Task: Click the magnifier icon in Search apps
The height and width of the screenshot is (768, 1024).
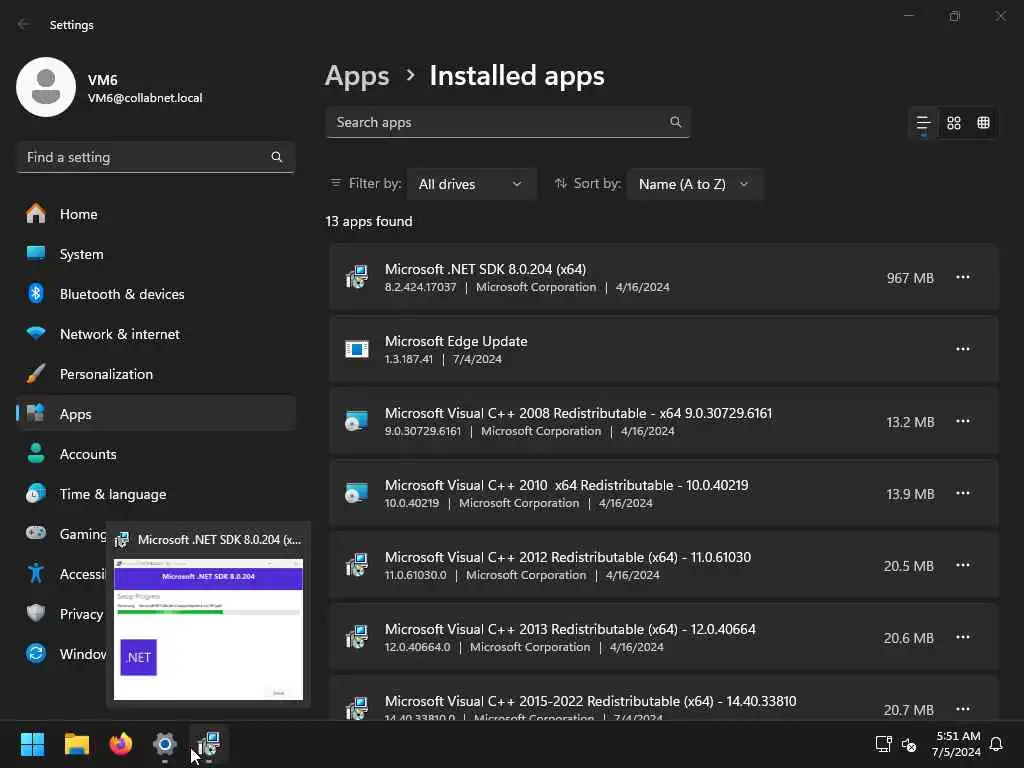Action: (x=676, y=122)
